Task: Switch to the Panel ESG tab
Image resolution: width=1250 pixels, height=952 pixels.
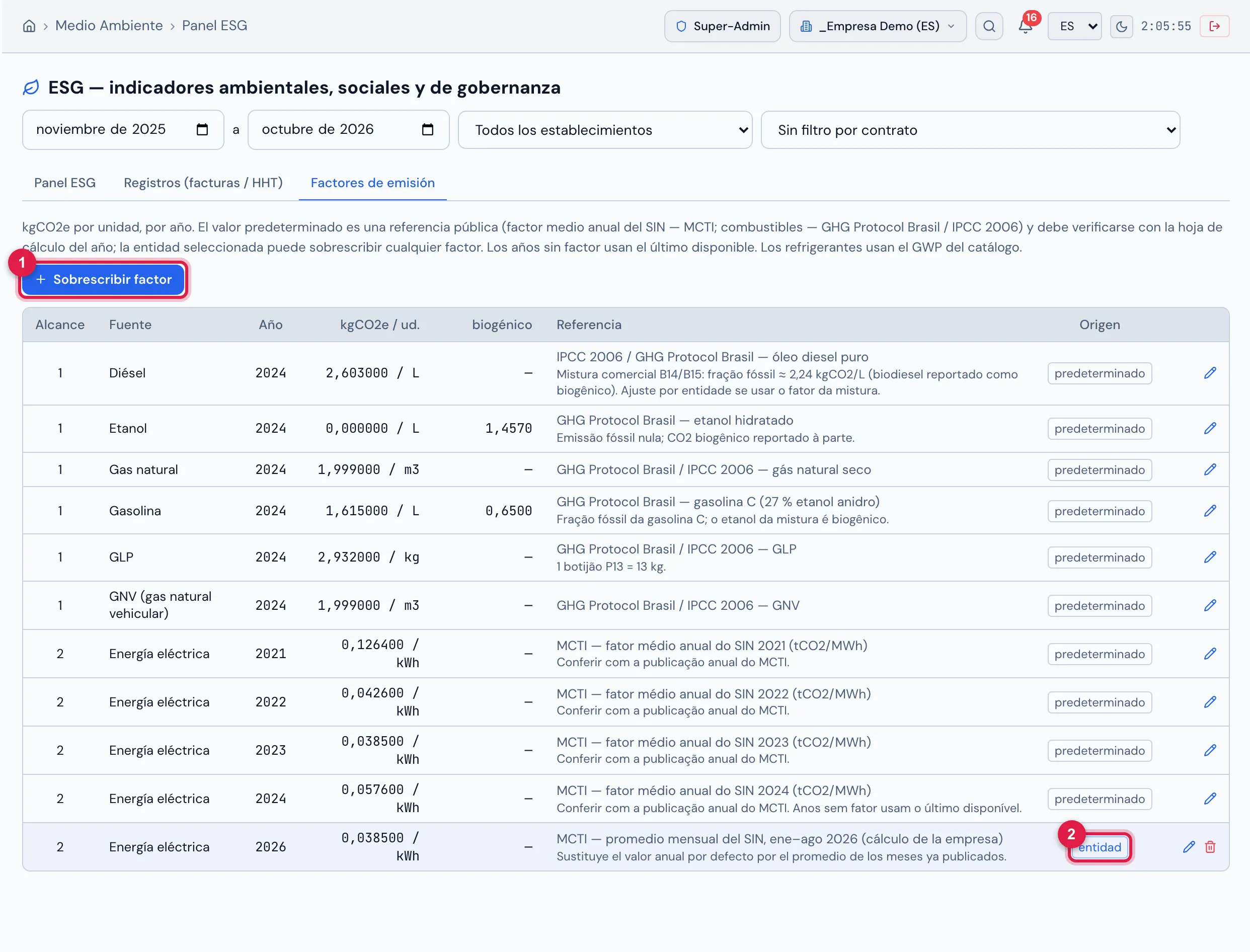Action: click(64, 183)
